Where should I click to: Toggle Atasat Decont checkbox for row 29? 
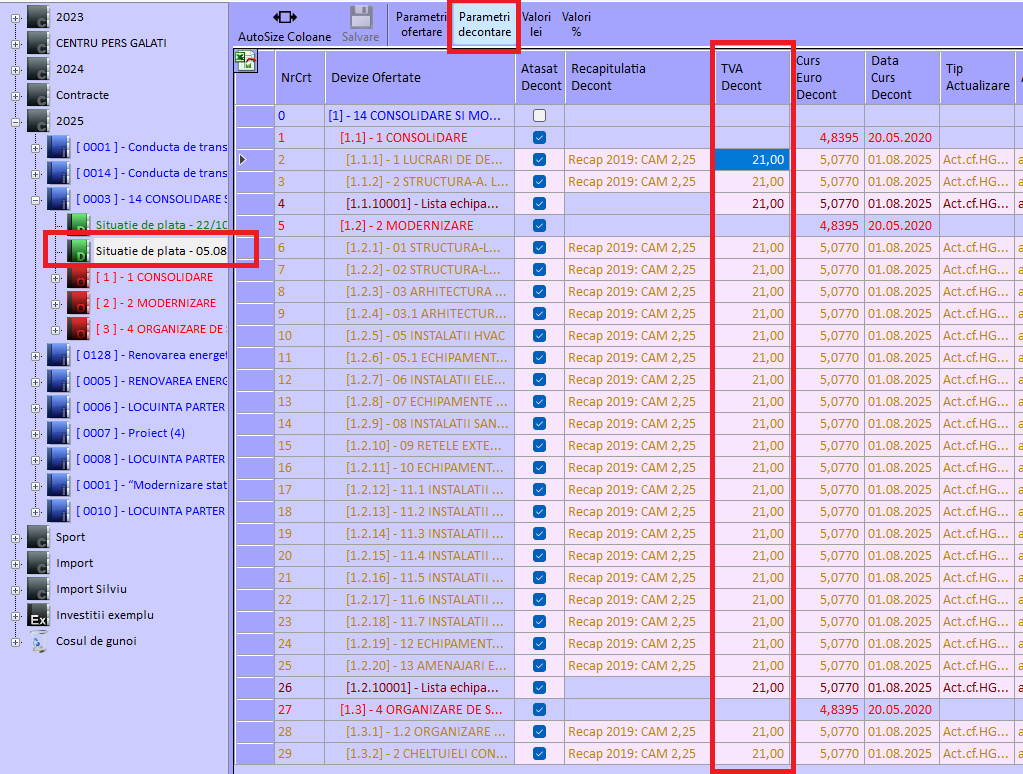click(540, 753)
